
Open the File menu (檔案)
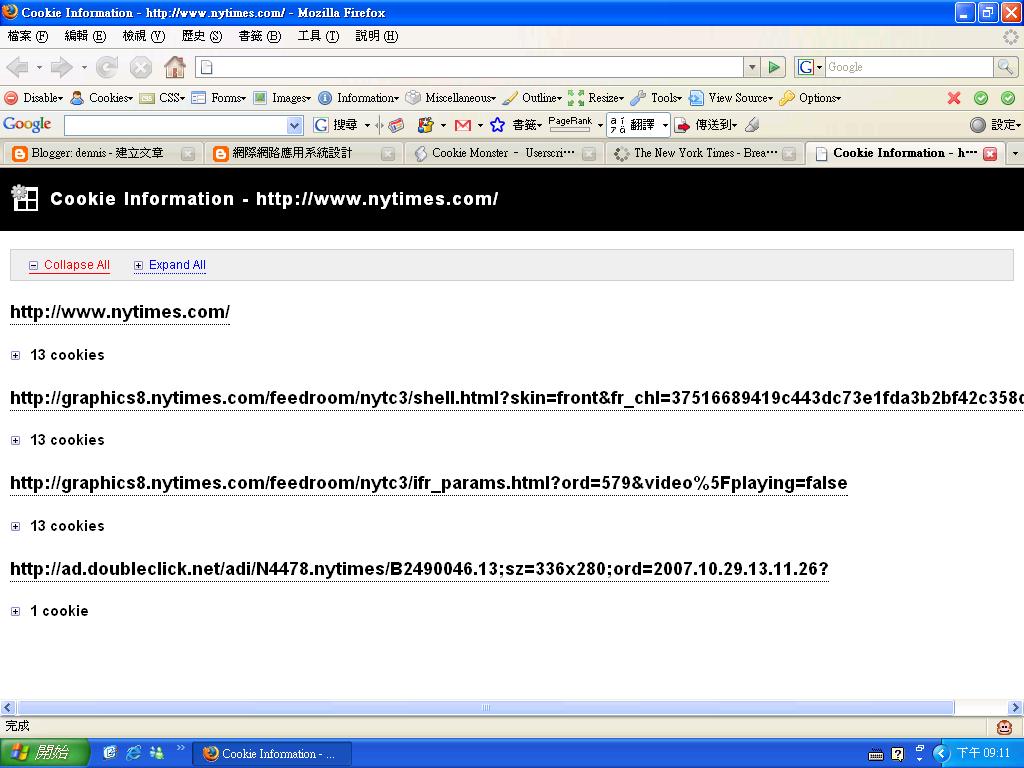(27, 37)
